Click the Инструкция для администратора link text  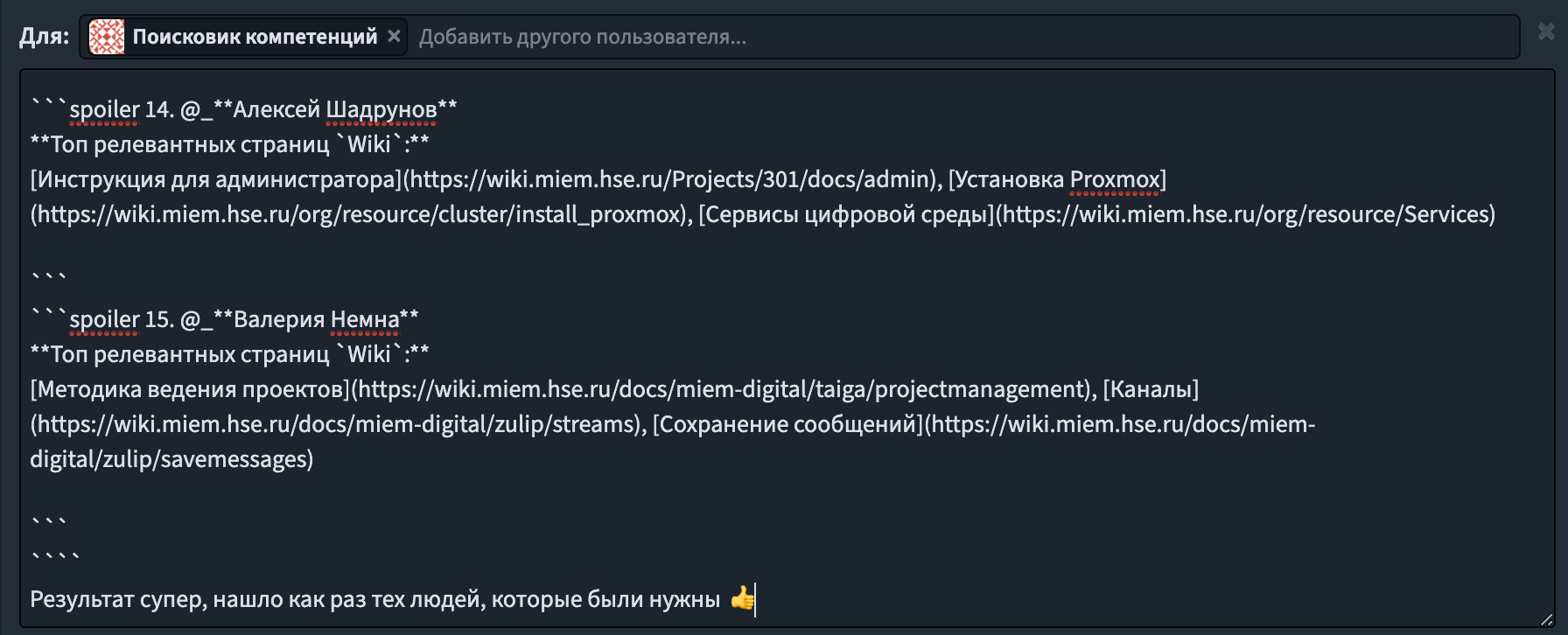(x=215, y=179)
